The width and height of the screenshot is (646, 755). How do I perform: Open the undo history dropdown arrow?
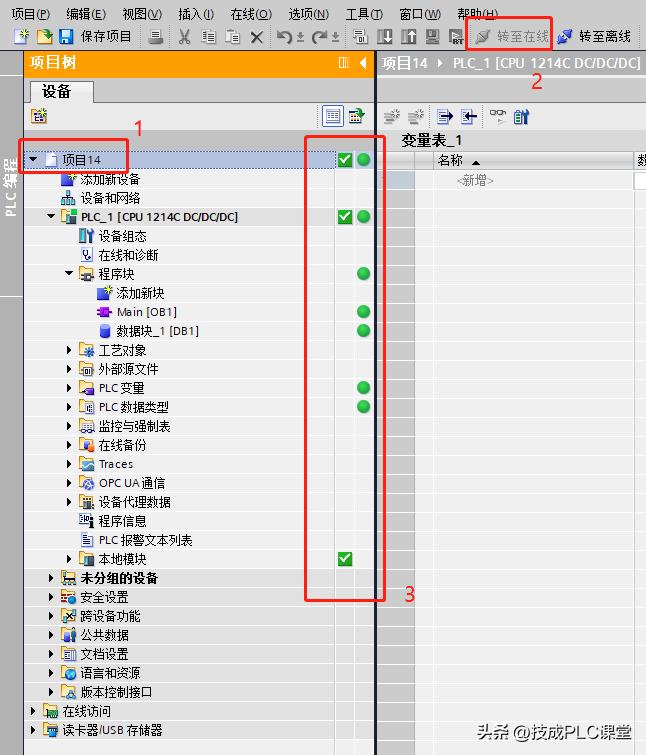click(300, 38)
